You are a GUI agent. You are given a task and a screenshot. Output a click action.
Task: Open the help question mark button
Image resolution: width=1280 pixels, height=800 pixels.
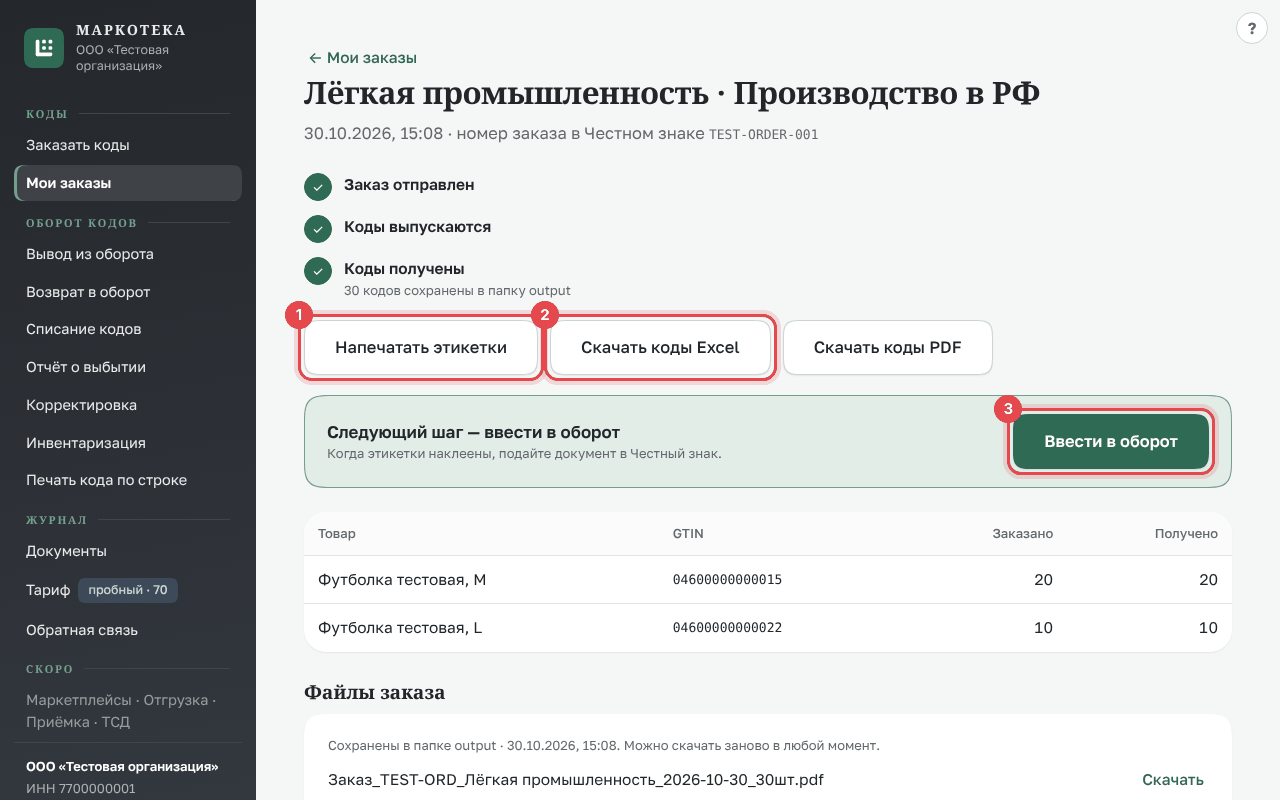[x=1252, y=28]
